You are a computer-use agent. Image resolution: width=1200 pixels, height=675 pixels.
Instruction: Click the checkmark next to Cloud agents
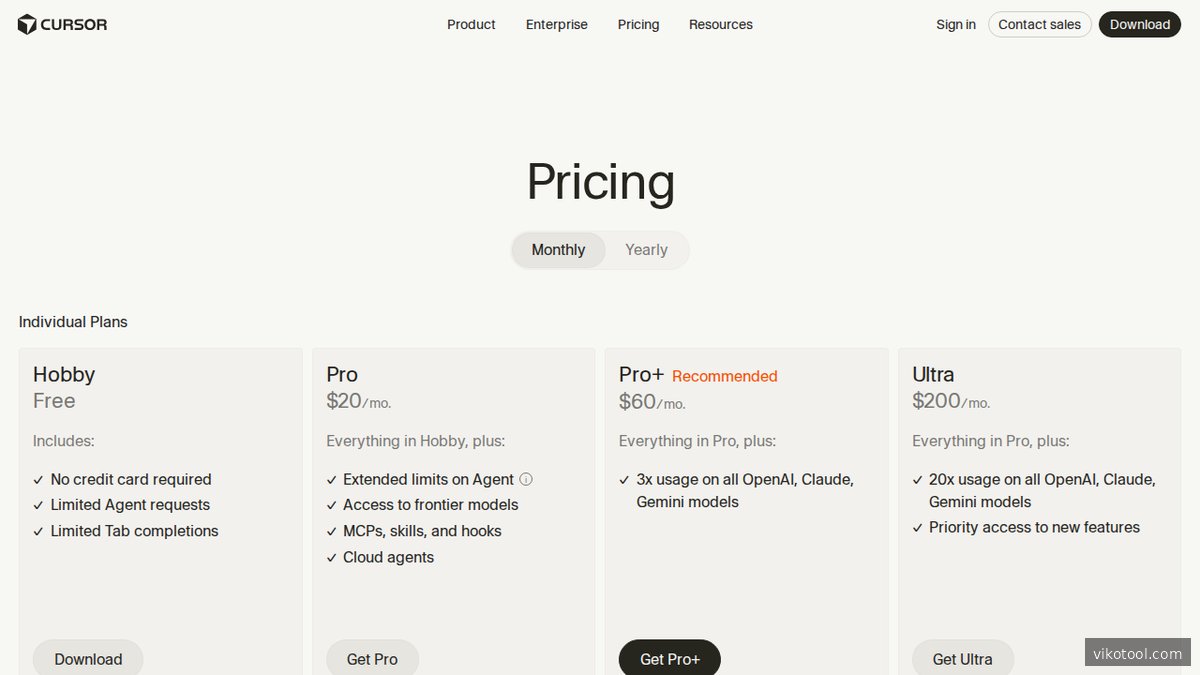(x=331, y=557)
